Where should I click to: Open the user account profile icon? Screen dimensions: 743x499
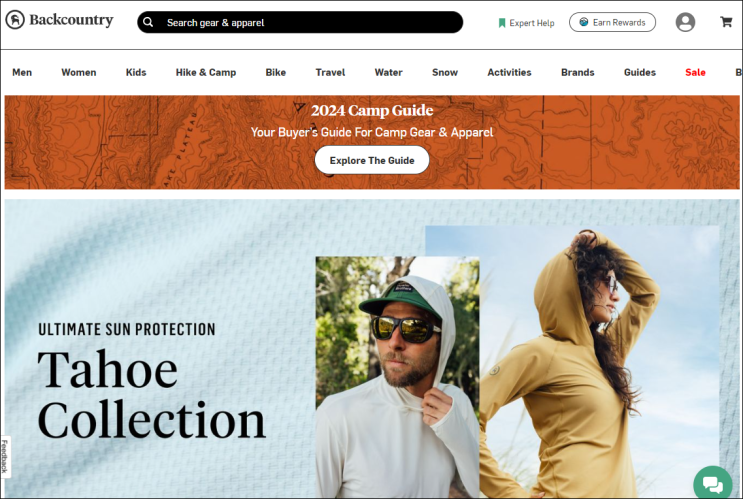685,22
